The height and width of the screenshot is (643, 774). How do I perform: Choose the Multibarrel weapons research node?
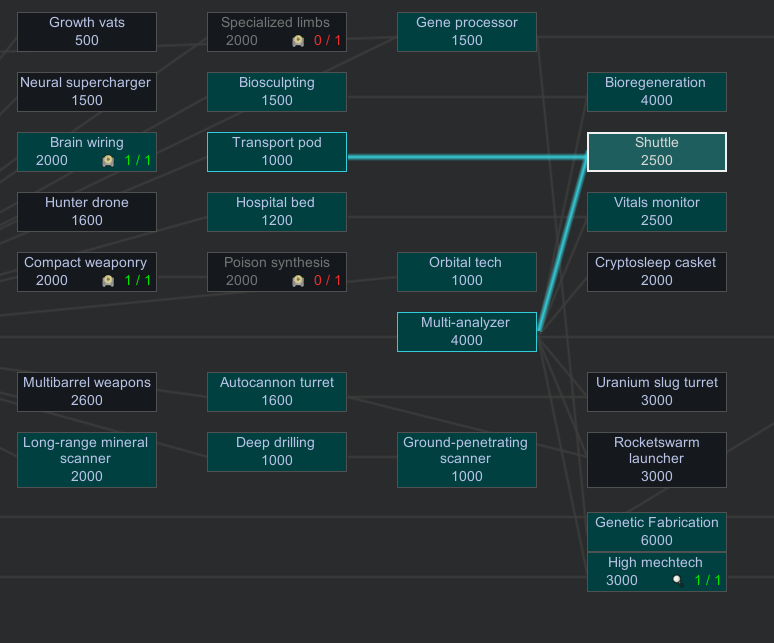click(87, 392)
